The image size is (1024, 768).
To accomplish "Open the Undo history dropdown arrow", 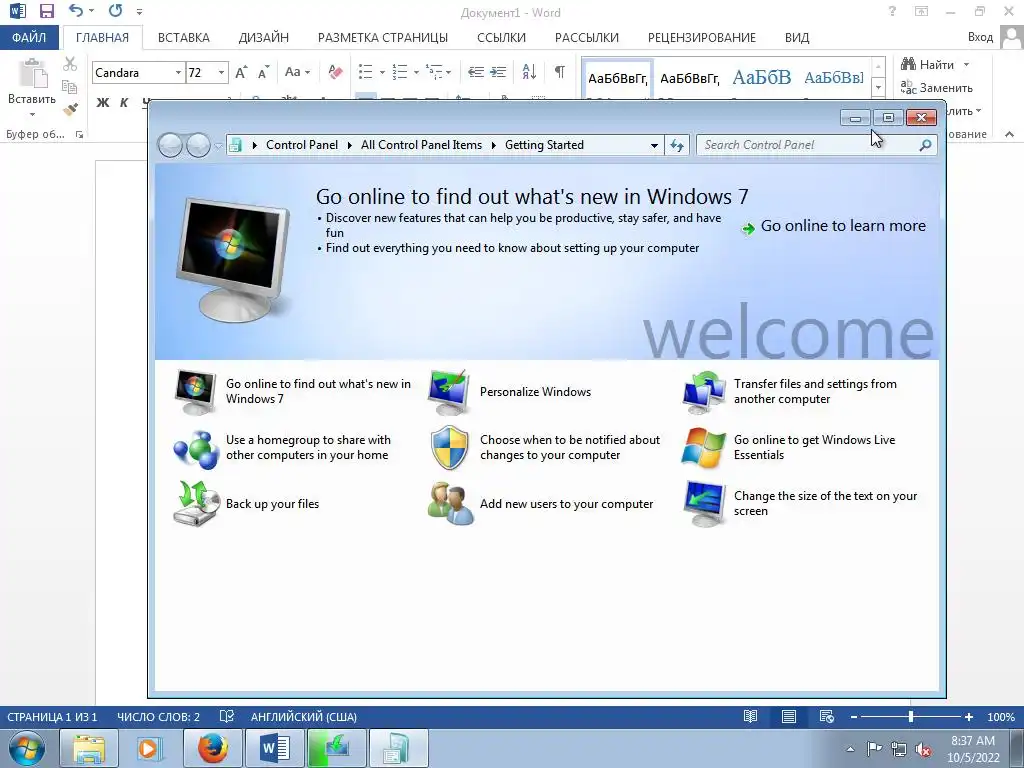I will [91, 11].
